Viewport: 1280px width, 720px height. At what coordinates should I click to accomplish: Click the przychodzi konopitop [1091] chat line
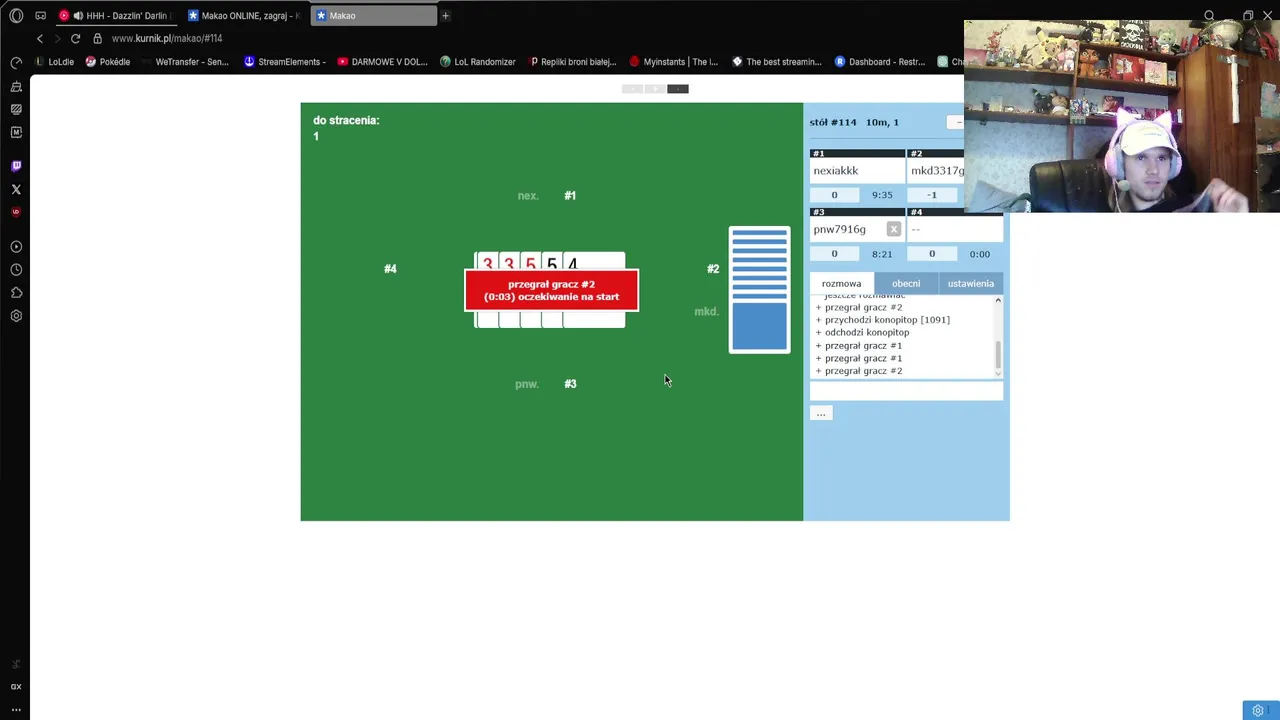tap(883, 320)
